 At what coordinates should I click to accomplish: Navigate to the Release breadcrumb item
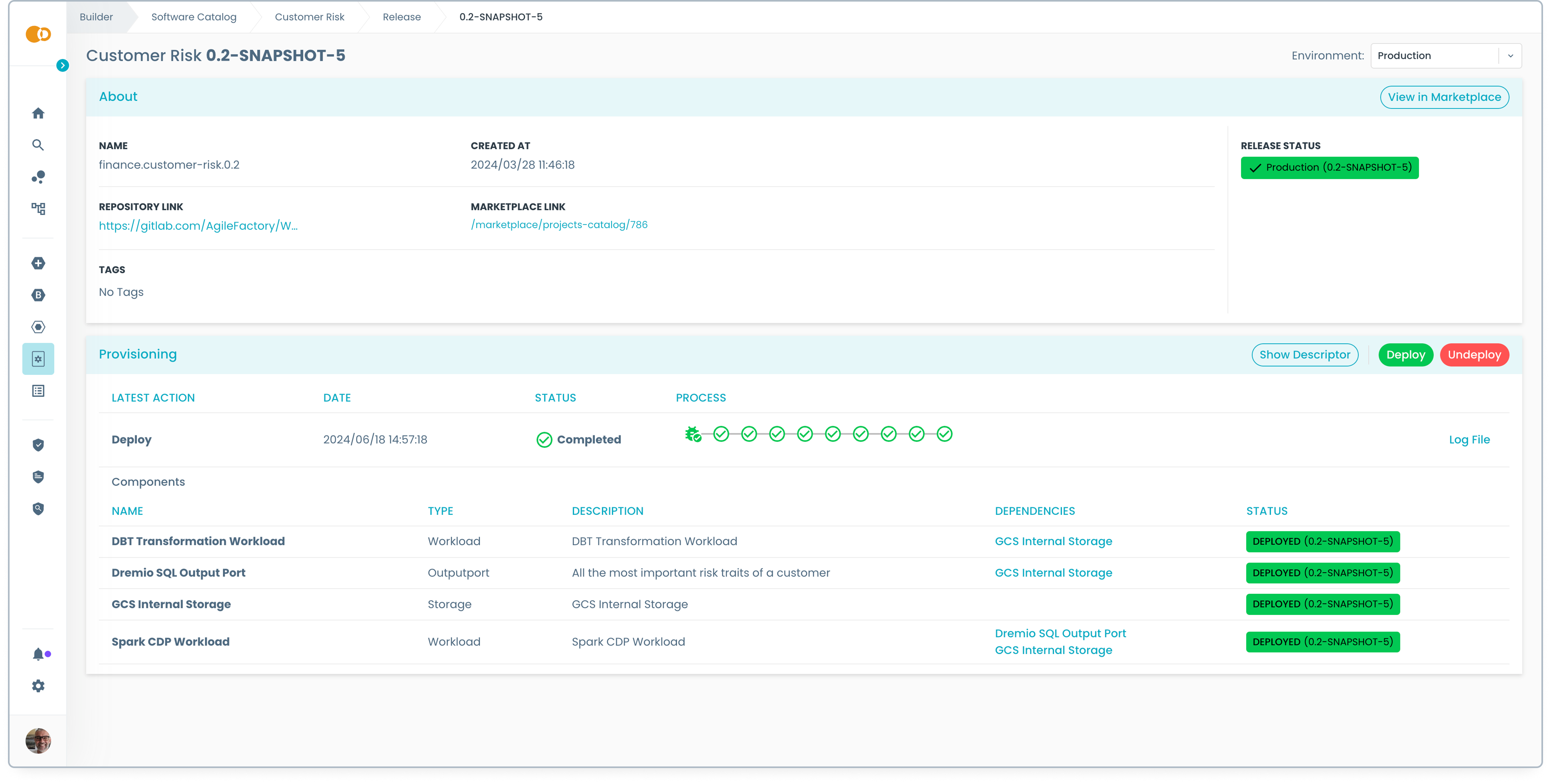[402, 16]
